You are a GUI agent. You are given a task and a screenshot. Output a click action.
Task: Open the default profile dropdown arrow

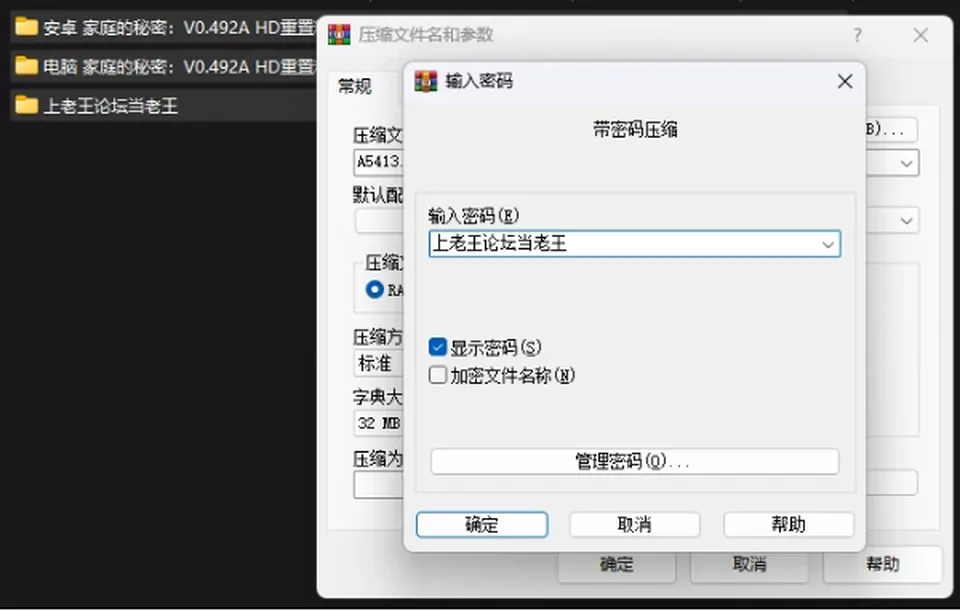907,220
